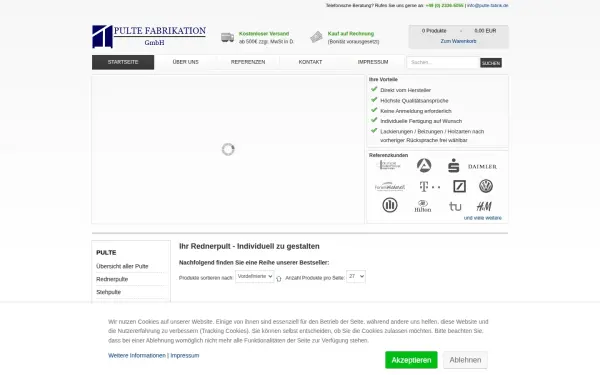
Task: Click the Referenzkunden heading
Action: [388, 155]
